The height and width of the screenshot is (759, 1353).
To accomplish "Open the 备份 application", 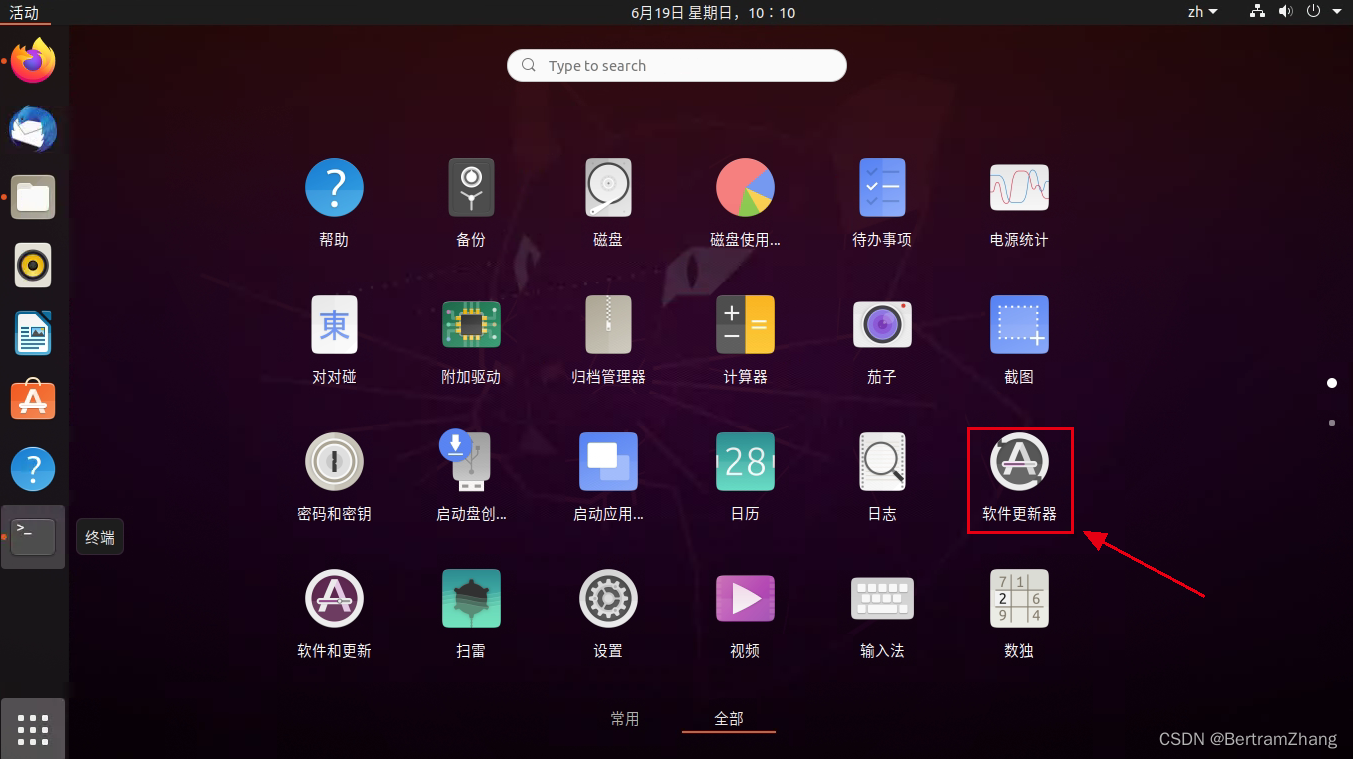I will tap(471, 203).
